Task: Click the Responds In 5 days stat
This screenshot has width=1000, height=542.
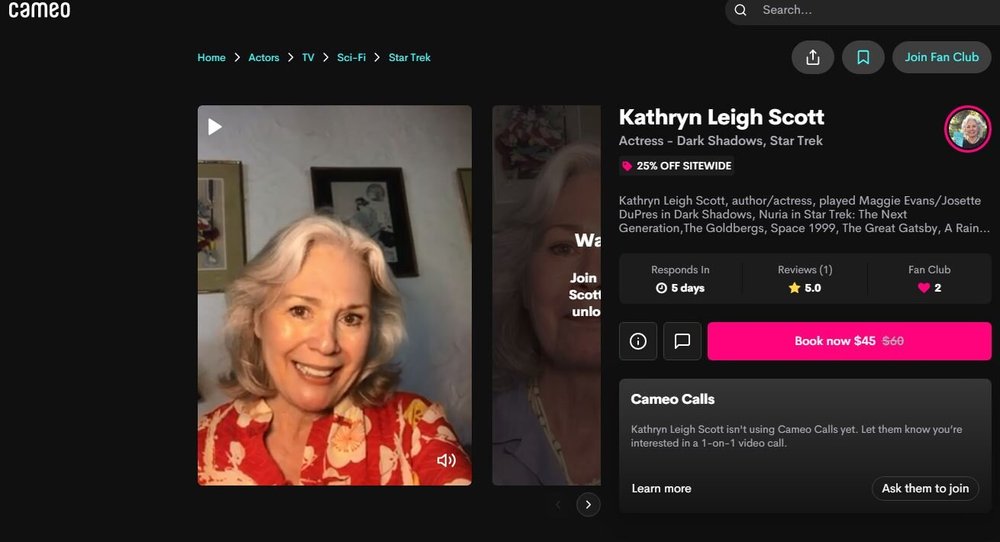Action: click(x=680, y=279)
